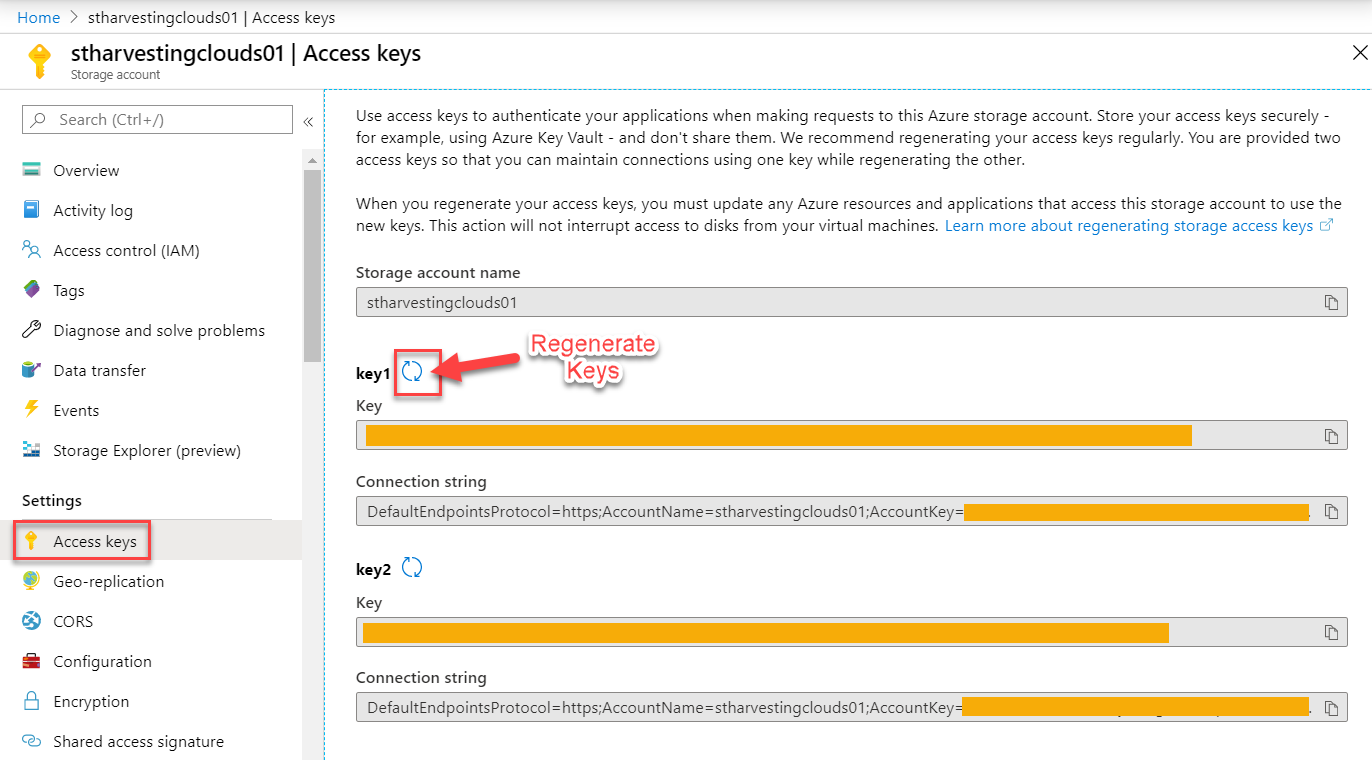Focus the sidebar Search (Ctrl+/) box
Image resolution: width=1372 pixels, height=760 pixels.
click(157, 119)
